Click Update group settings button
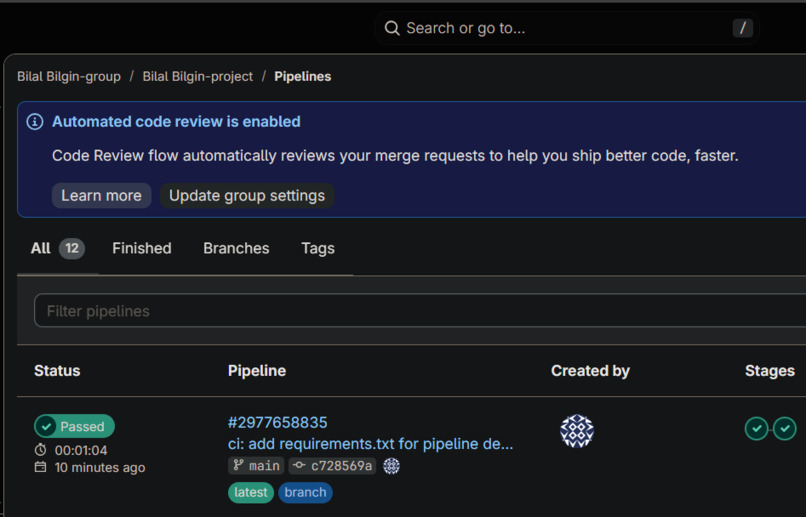The width and height of the screenshot is (806, 517). 247,196
